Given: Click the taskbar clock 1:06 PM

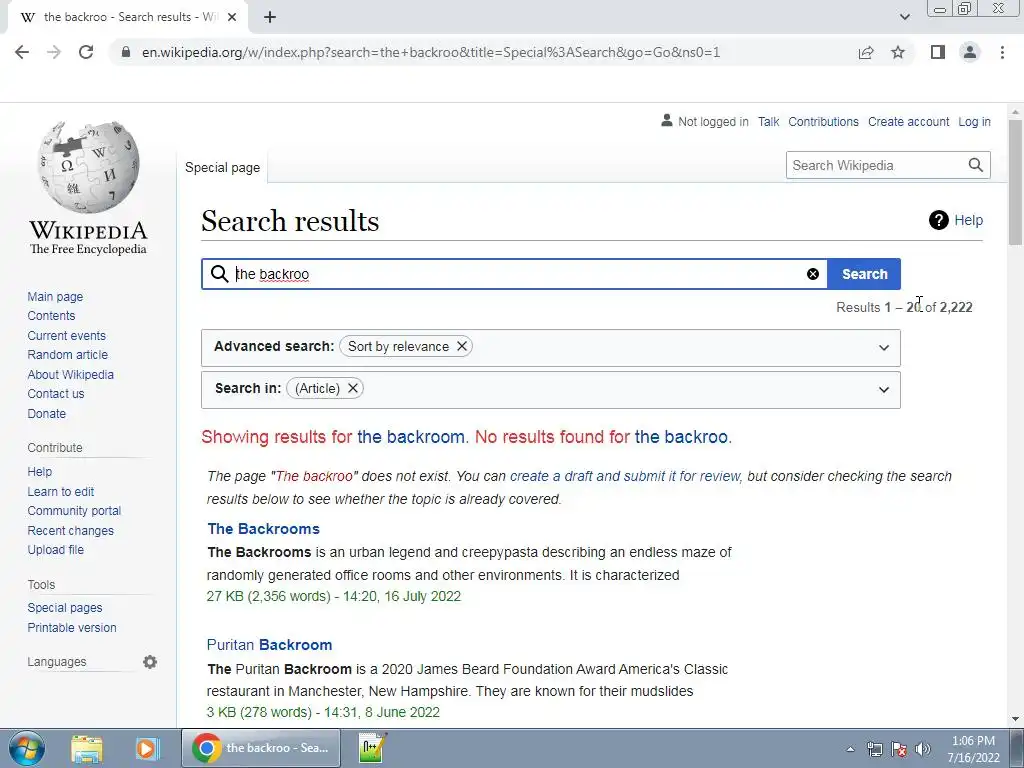Looking at the screenshot, I should click(x=973, y=741).
